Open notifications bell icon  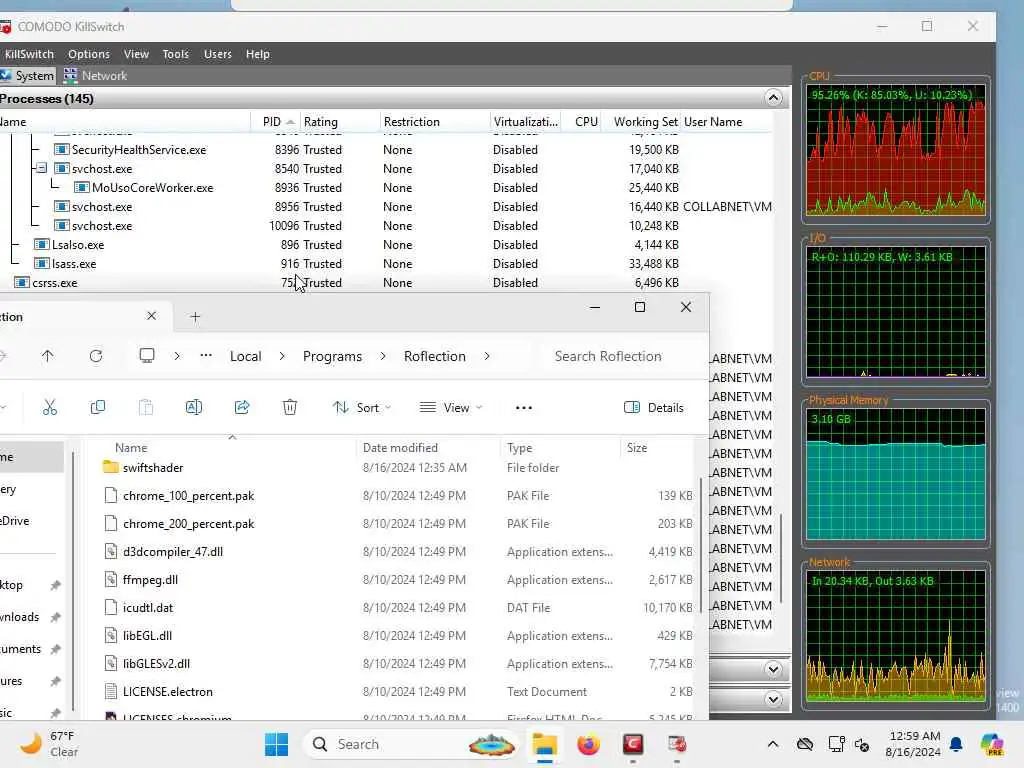tap(956, 744)
